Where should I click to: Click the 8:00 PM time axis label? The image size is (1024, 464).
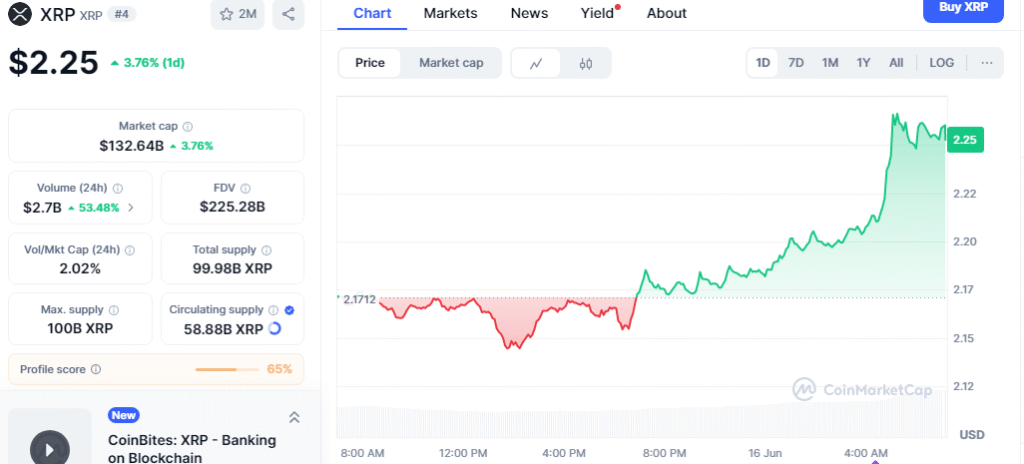[665, 453]
